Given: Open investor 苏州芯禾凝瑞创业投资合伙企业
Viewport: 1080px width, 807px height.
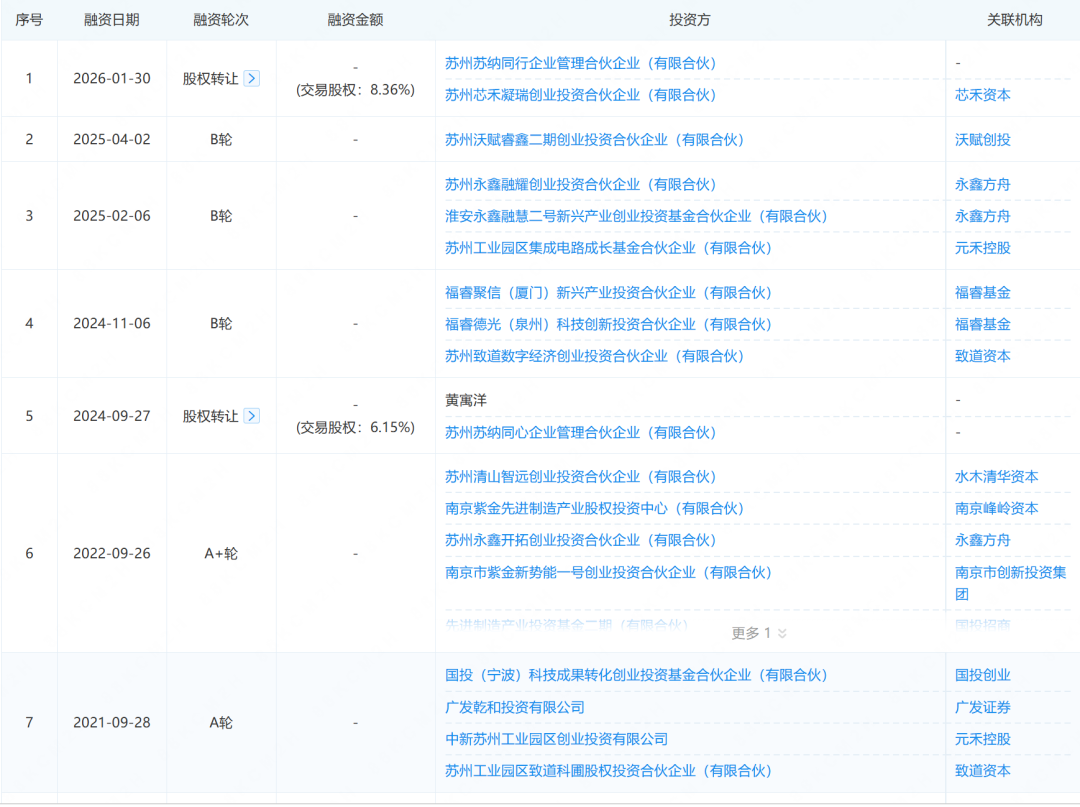Looking at the screenshot, I should 581,95.
